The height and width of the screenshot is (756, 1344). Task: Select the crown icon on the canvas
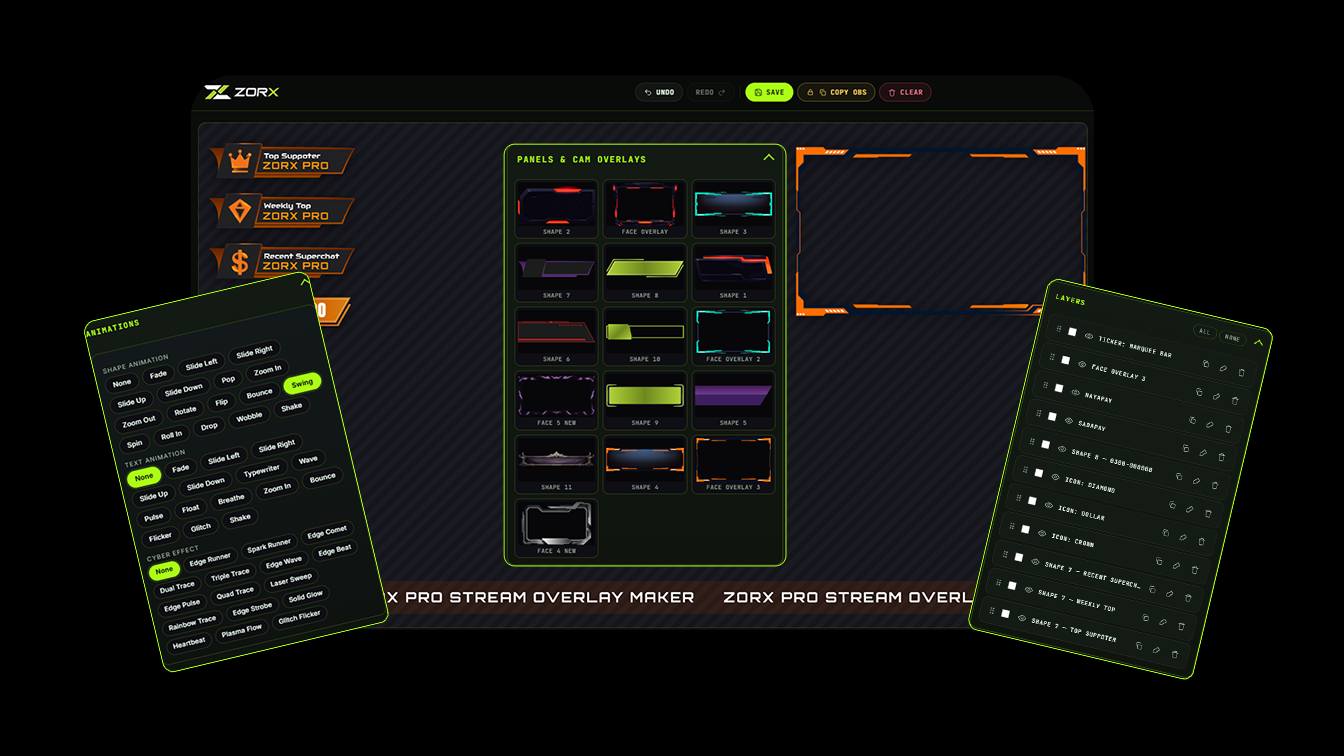pos(239,160)
